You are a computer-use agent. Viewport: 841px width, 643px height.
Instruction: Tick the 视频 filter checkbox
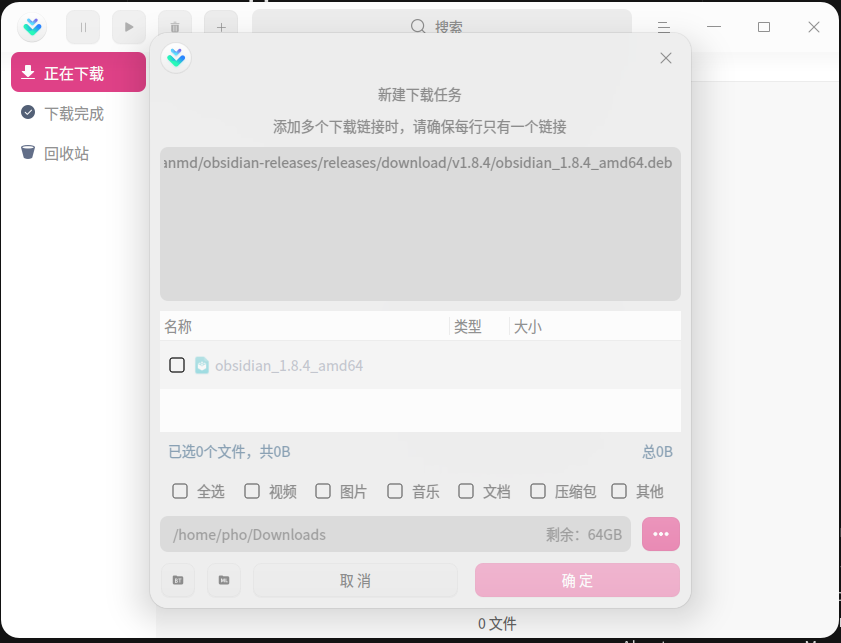click(252, 491)
